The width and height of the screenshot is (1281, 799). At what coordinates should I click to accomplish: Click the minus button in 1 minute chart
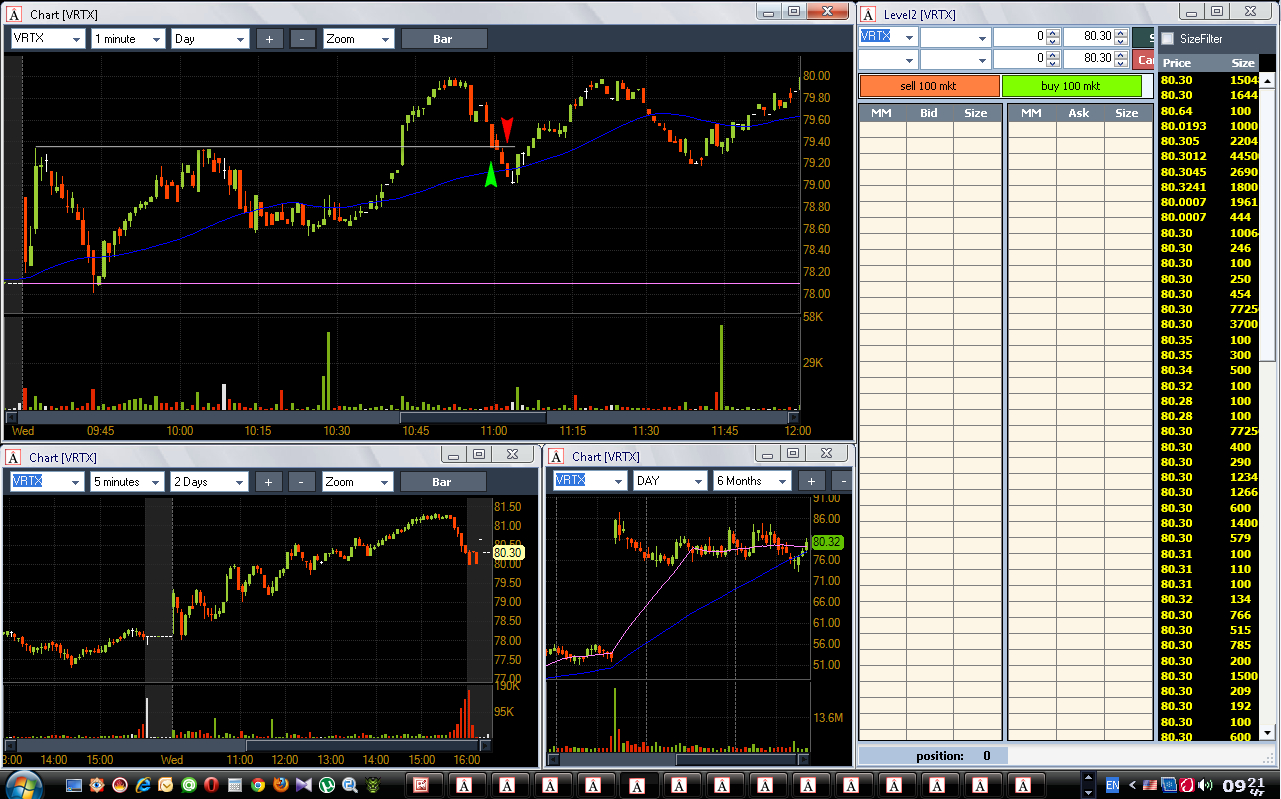click(x=303, y=39)
